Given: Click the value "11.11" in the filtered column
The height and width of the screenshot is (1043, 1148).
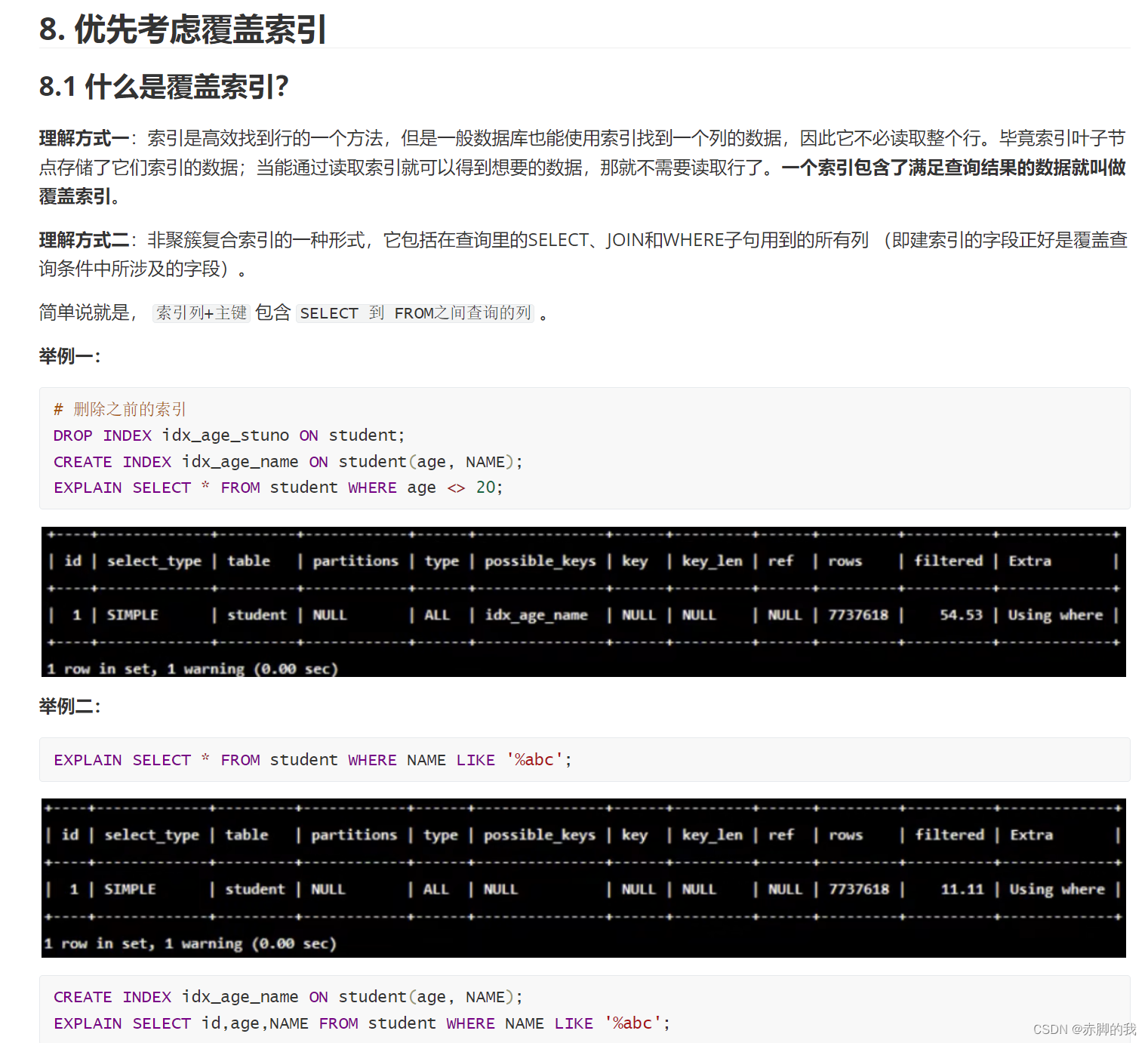Looking at the screenshot, I should pyautogui.click(x=962, y=889).
